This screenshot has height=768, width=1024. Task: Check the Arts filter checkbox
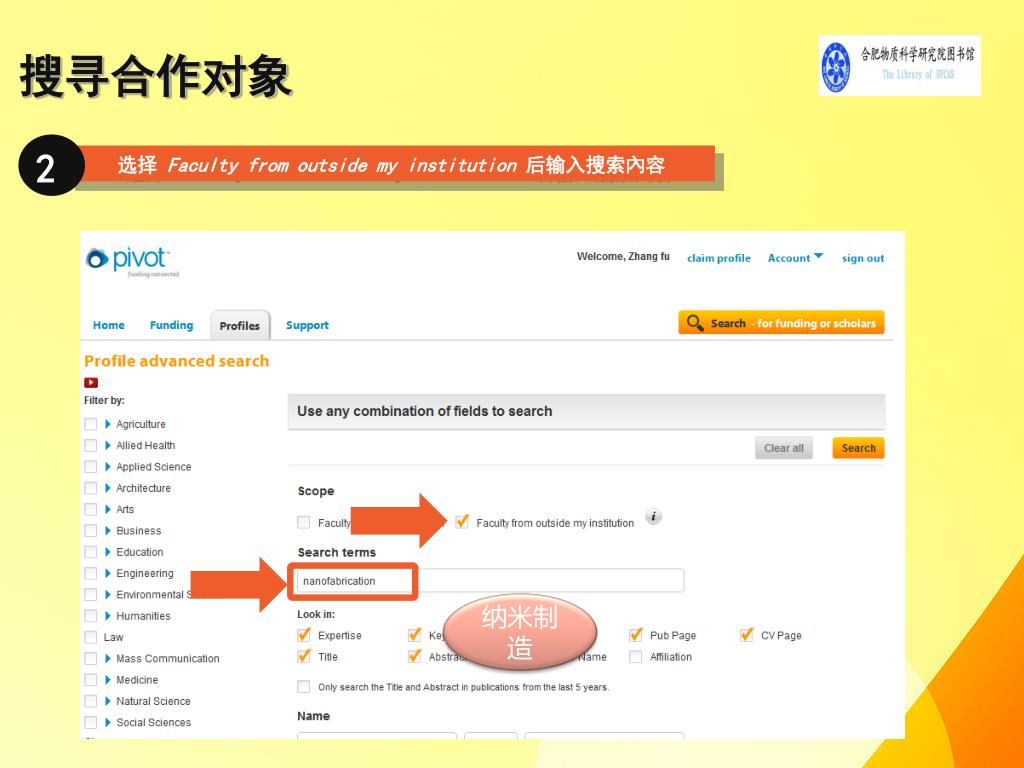pyautogui.click(x=91, y=509)
